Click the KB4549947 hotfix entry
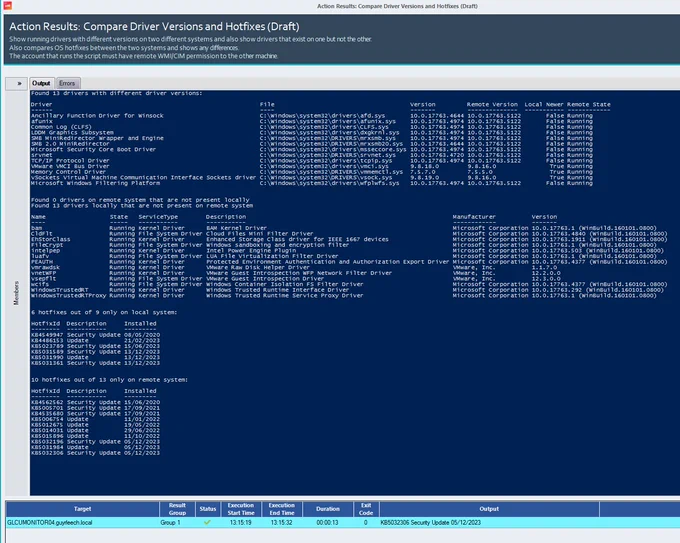The image size is (680, 543). [x=95, y=335]
